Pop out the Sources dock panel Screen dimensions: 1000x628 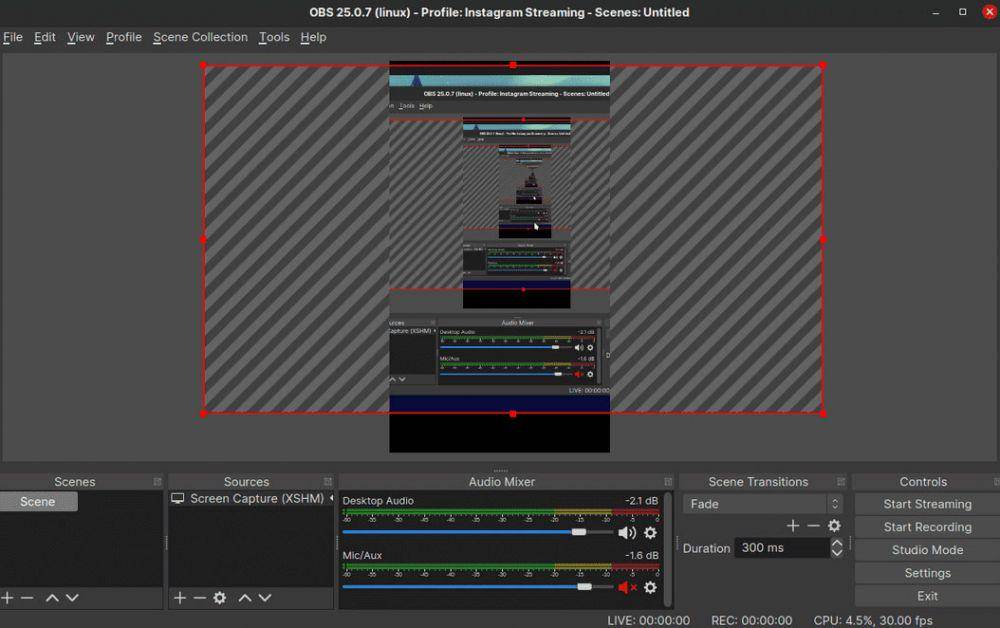coord(328,481)
